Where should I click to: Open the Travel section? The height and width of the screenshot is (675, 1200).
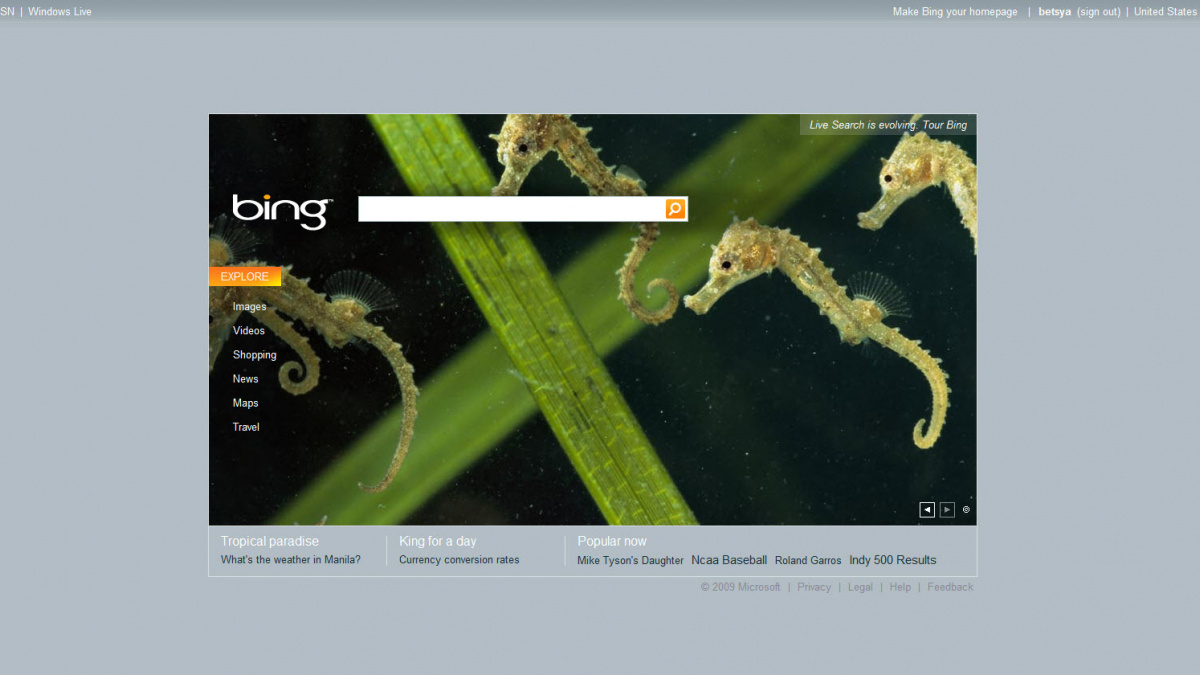(x=246, y=427)
